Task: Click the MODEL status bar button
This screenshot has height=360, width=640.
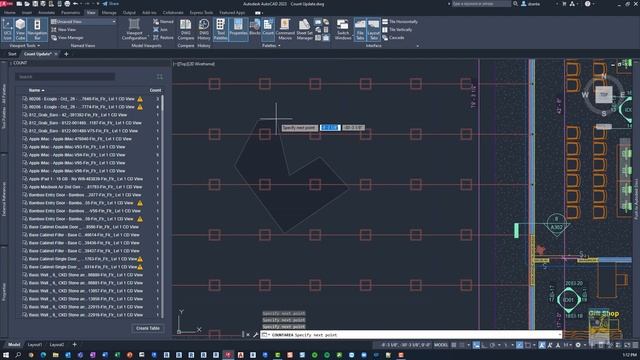Action: [441, 345]
